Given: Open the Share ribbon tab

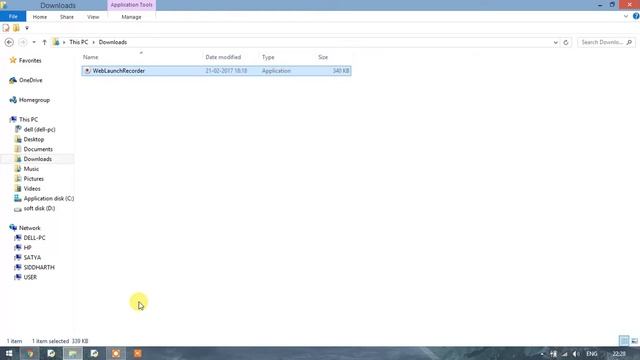Looking at the screenshot, I should coord(67,17).
